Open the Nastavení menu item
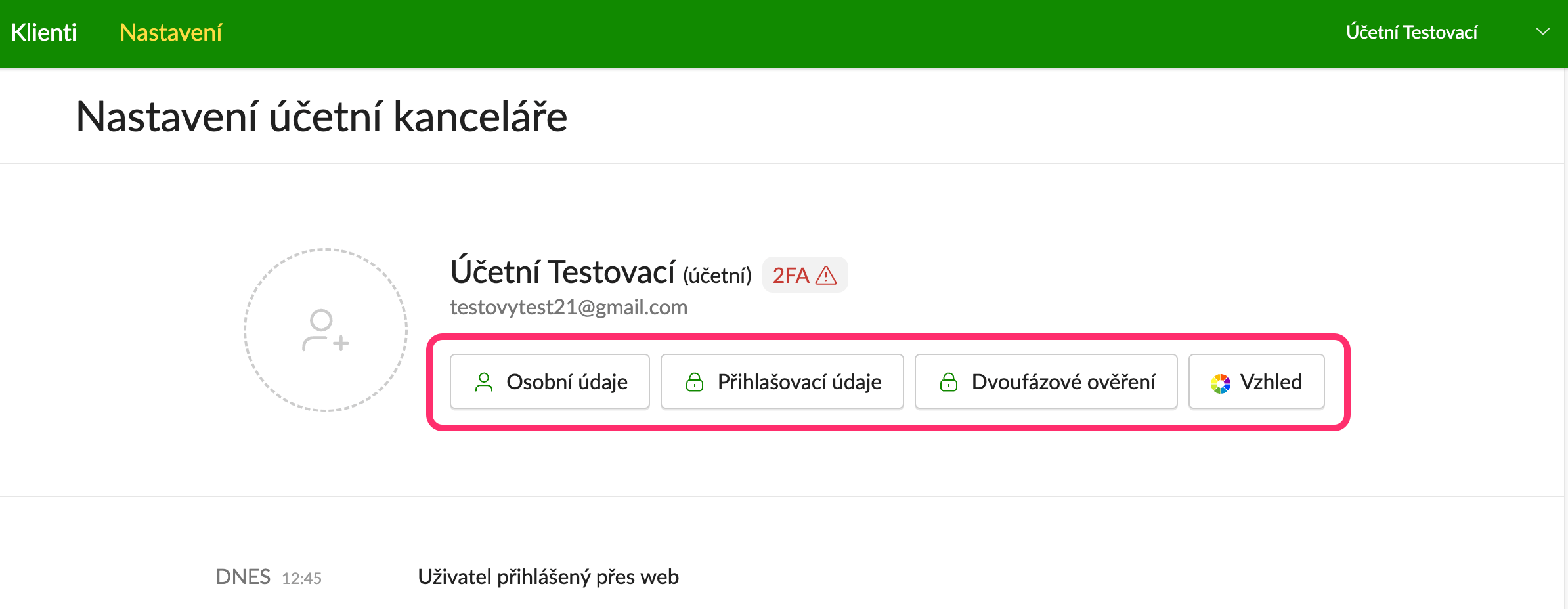This screenshot has height=609, width=1568. pos(171,32)
